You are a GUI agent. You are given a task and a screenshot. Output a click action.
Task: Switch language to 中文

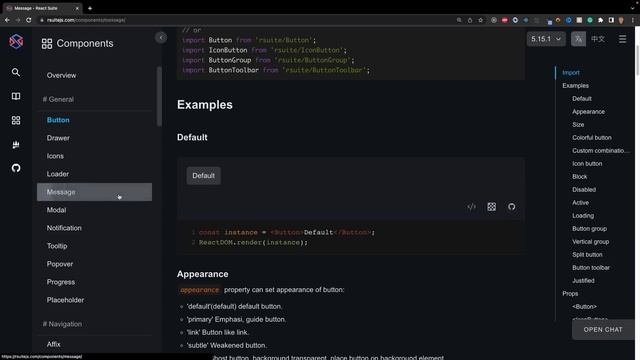click(x=598, y=39)
